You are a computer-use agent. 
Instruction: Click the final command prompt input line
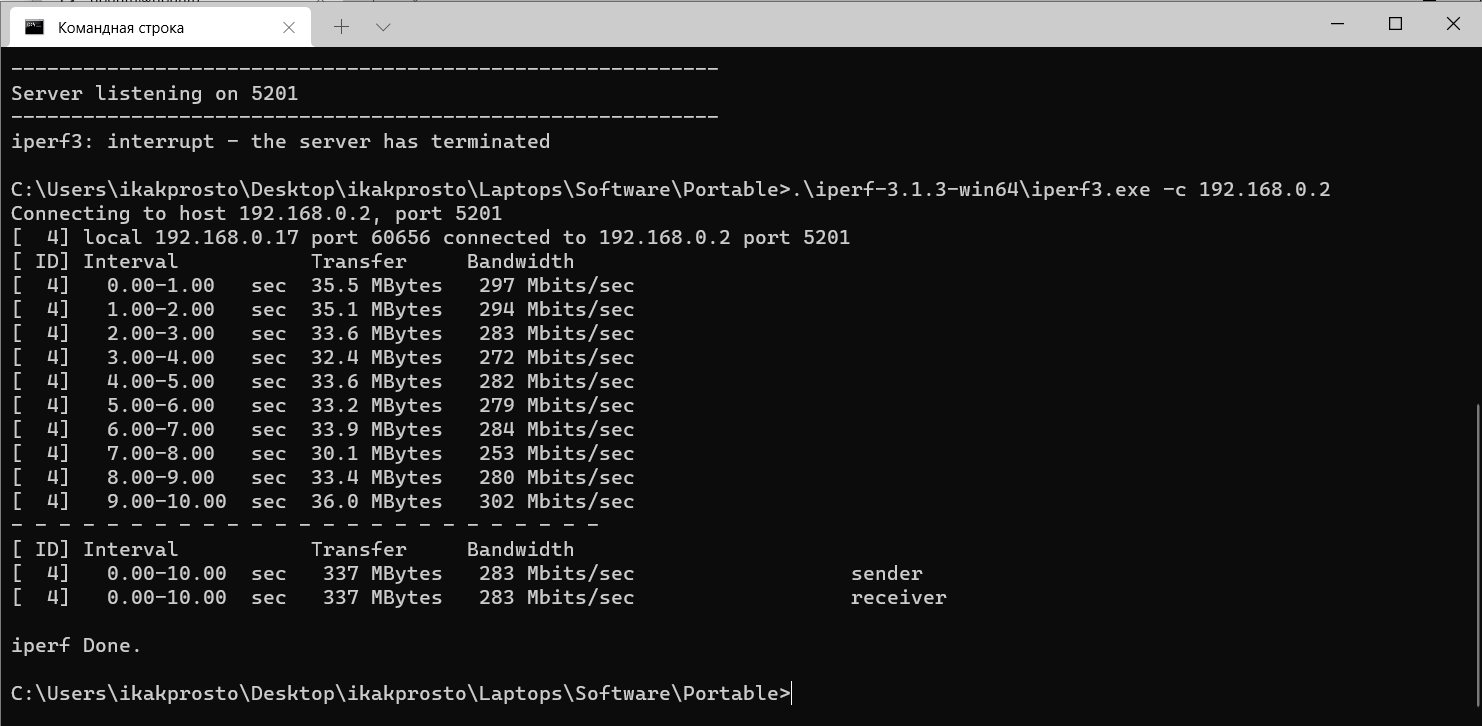(402, 693)
